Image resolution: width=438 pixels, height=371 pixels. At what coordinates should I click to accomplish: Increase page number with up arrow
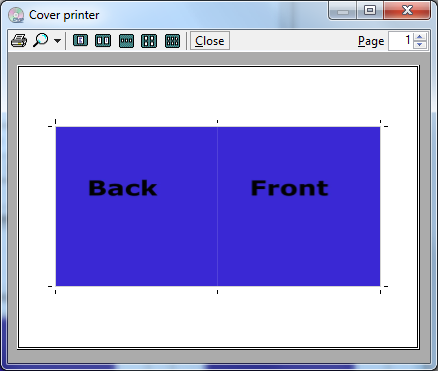(420, 37)
